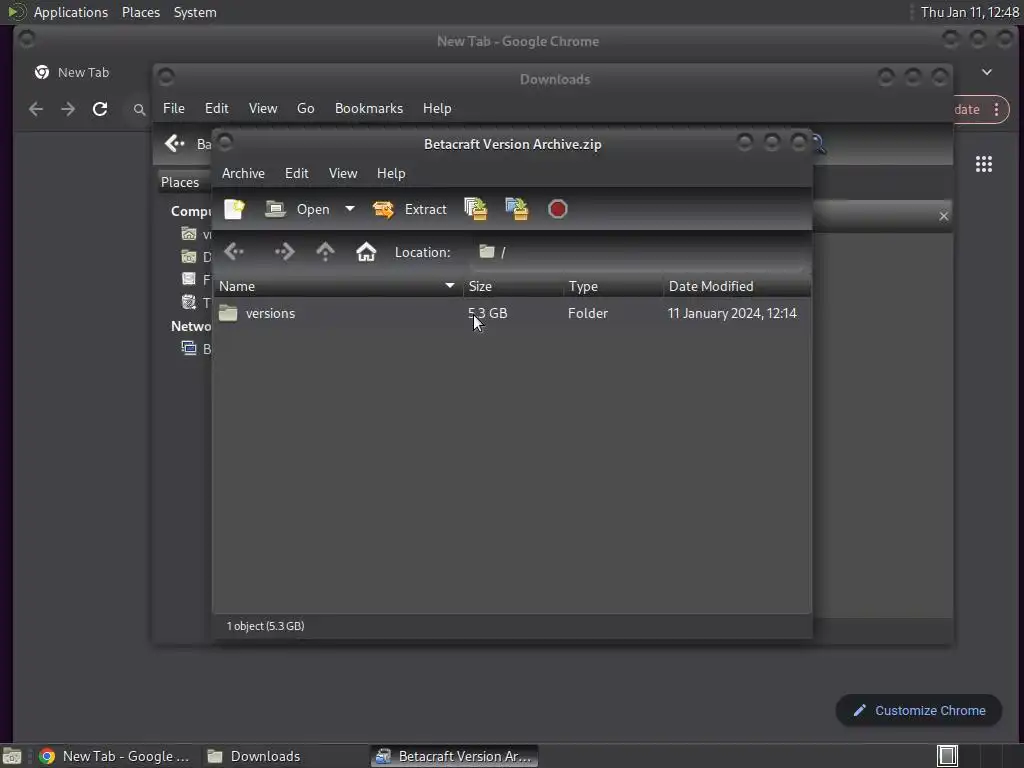Open the View menu in Downloads window
Viewport: 1024px width, 768px height.
pos(263,108)
